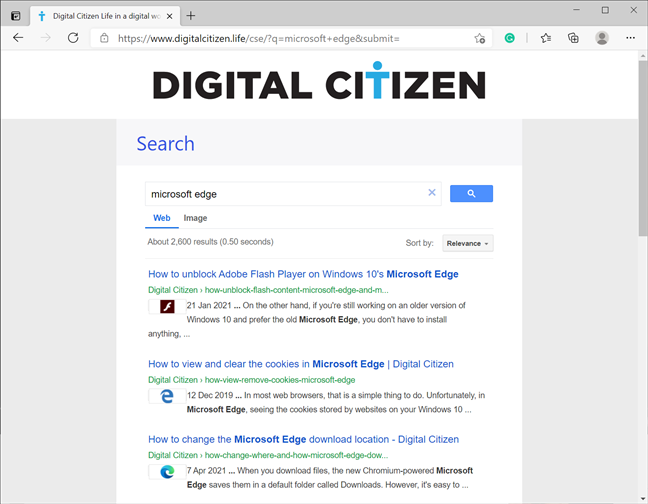Click the old Edge logo thumbnail
Image resolution: width=648 pixels, height=504 pixels.
coord(167,396)
